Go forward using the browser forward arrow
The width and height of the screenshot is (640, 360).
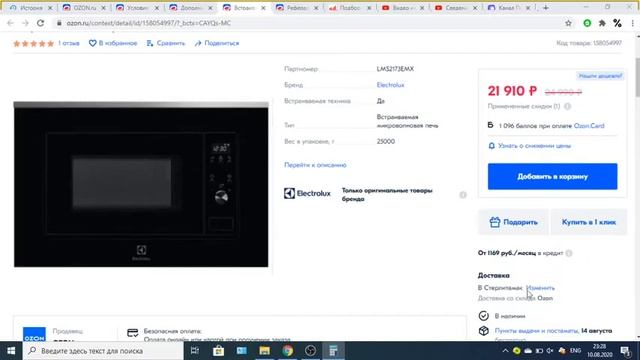tap(25, 23)
